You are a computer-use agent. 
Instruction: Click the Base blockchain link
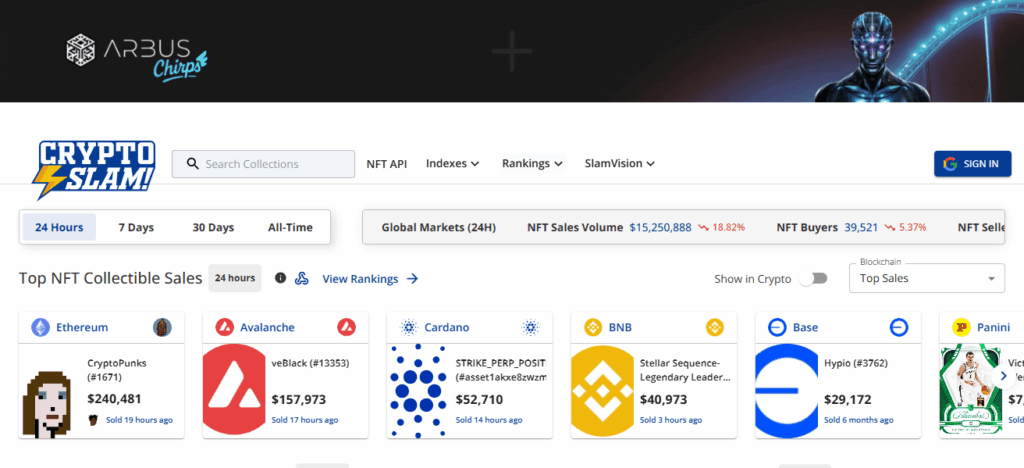click(x=805, y=327)
